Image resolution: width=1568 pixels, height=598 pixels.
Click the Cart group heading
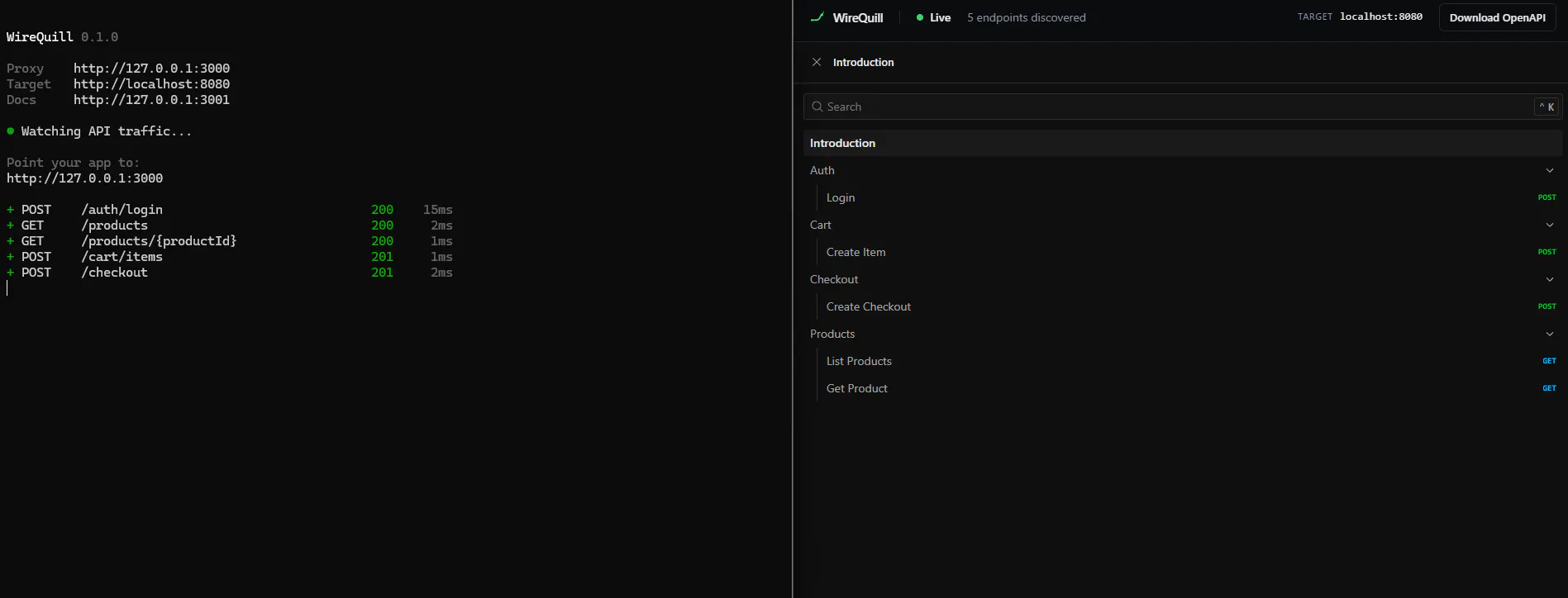tap(821, 225)
